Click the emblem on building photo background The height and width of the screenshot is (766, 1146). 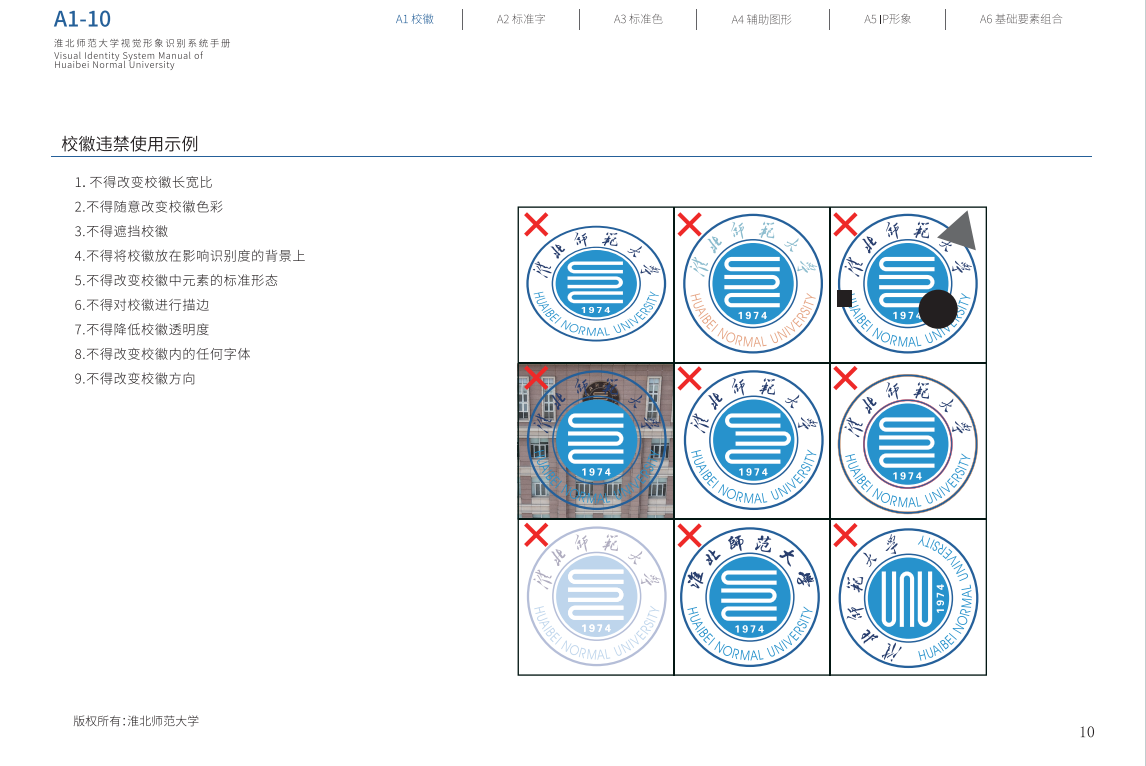pyautogui.click(x=596, y=441)
